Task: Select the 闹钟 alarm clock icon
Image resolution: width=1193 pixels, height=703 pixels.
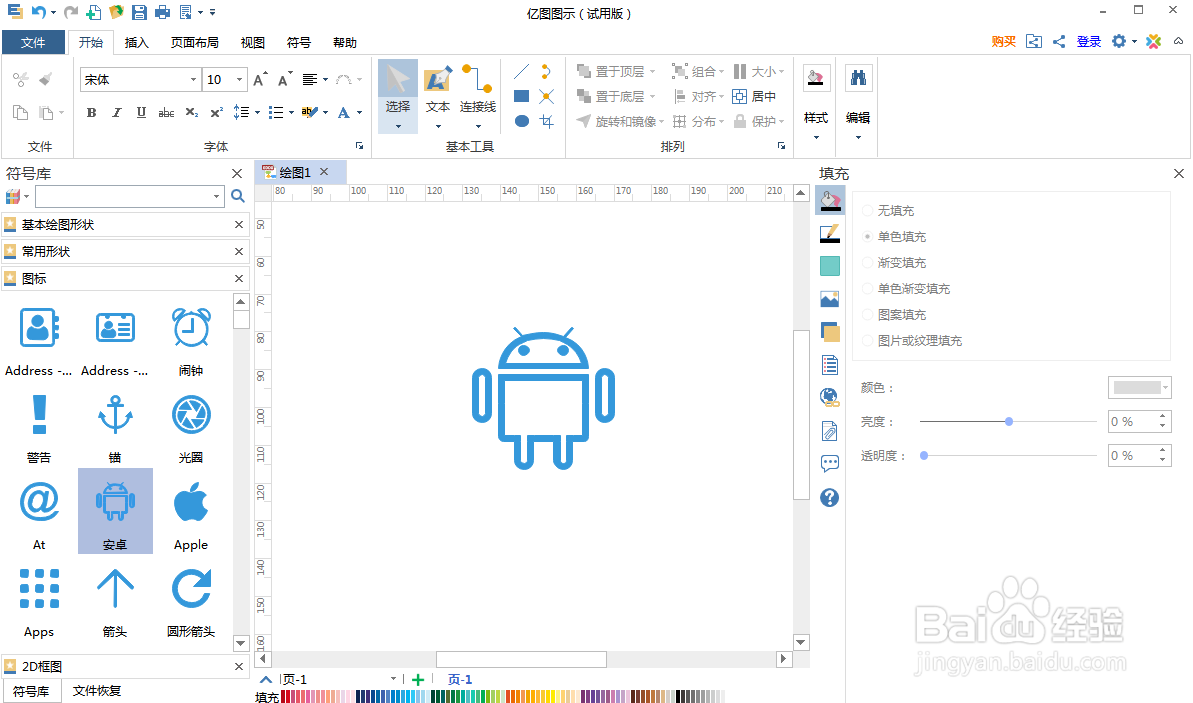Action: coord(191,337)
